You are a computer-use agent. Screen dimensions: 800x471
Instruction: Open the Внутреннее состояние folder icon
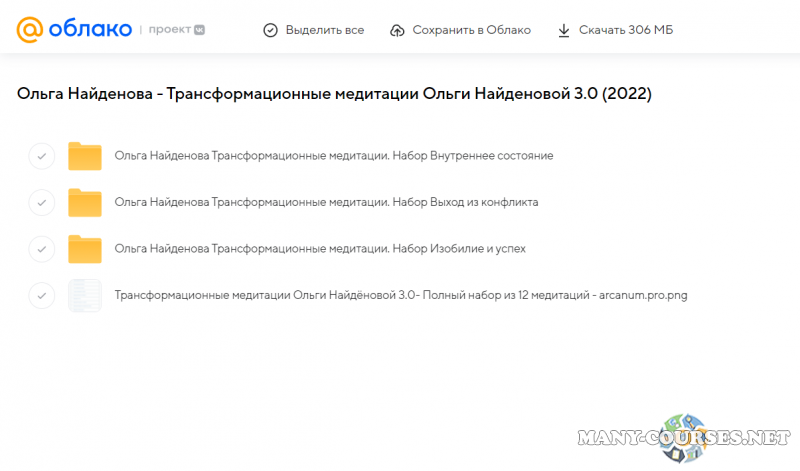[85, 156]
